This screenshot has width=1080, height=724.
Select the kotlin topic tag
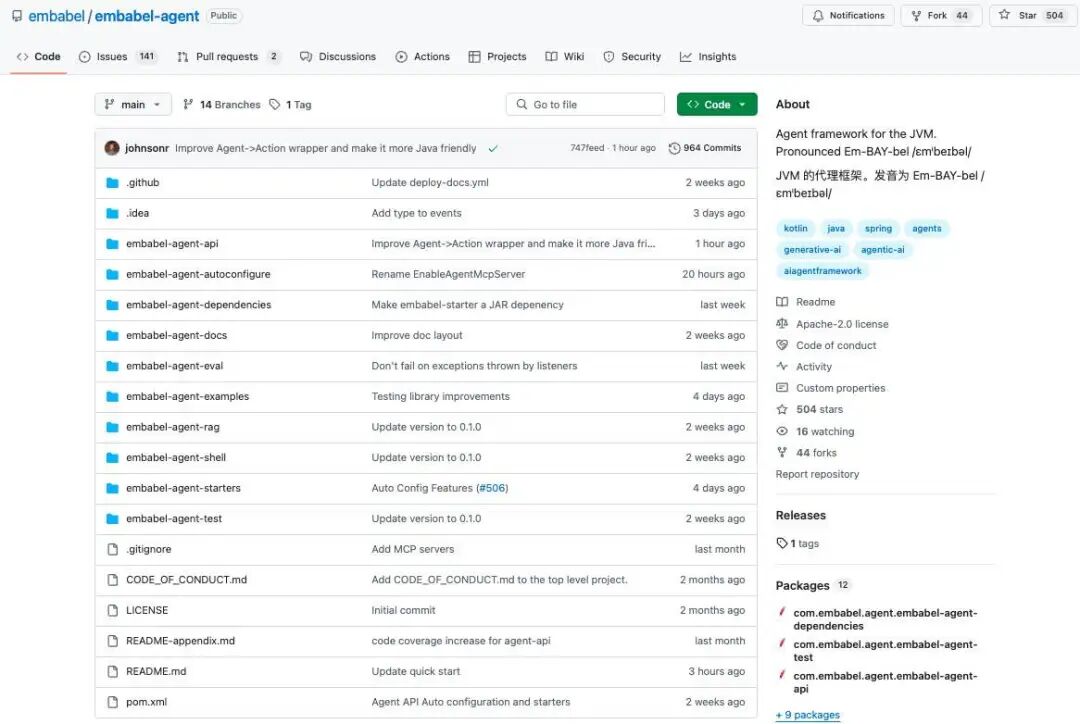coord(796,228)
